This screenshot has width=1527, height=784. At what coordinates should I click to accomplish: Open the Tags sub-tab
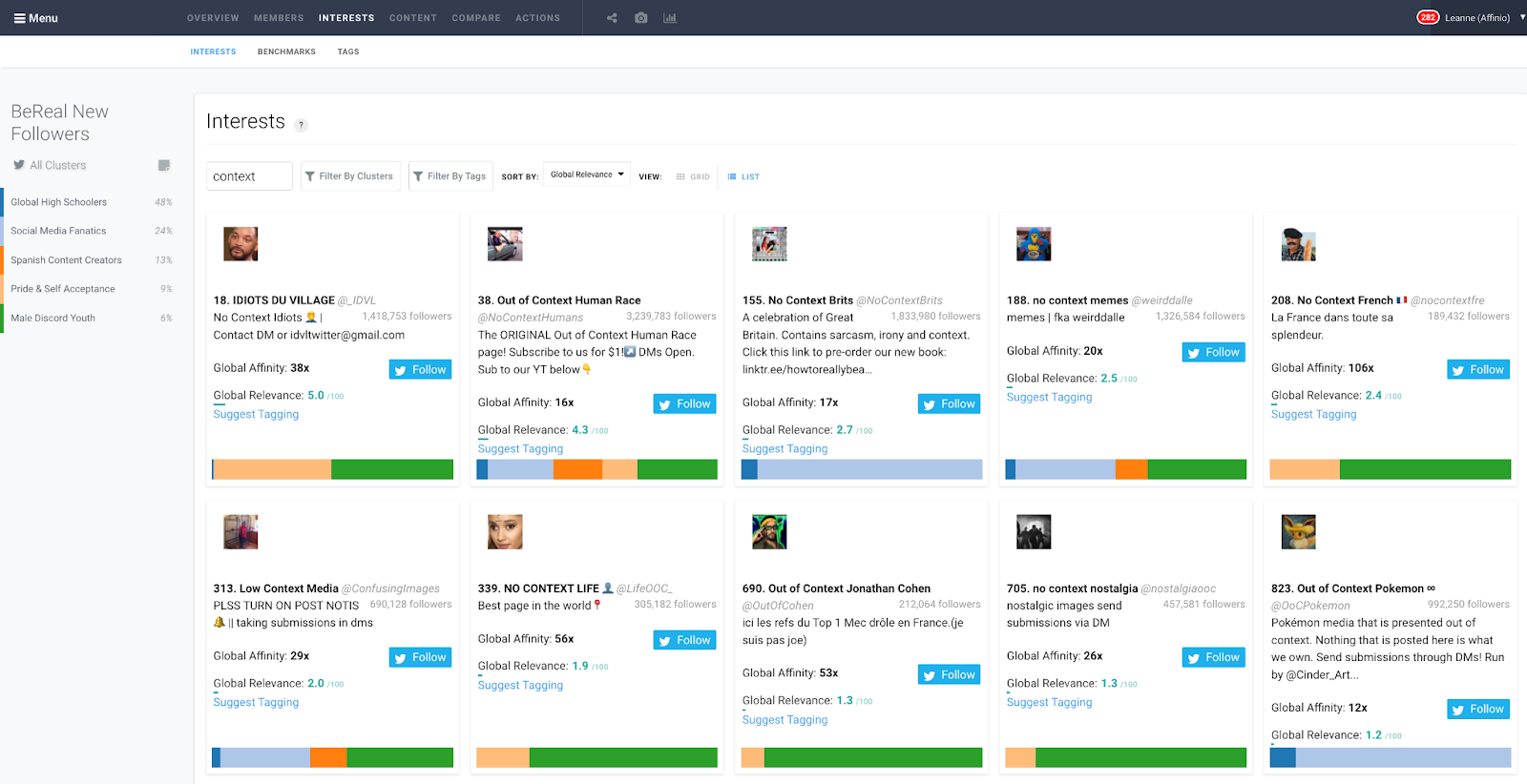click(x=348, y=52)
